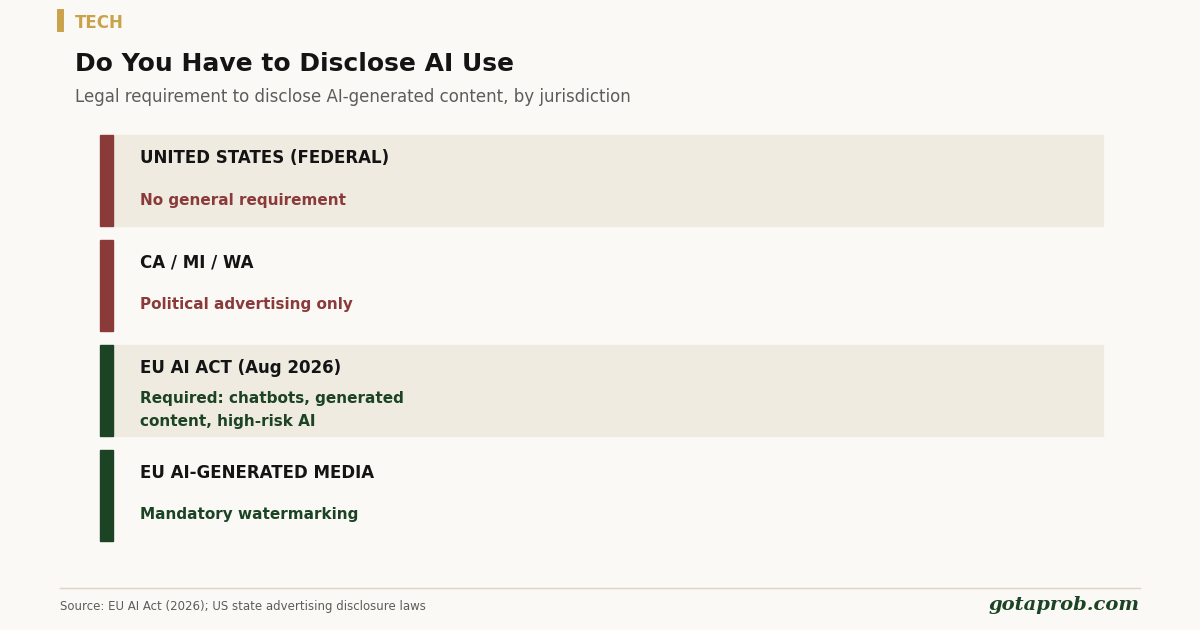The image size is (1200, 630).
Task: Click the Required: chatbots, generated content text
Action: (x=272, y=410)
